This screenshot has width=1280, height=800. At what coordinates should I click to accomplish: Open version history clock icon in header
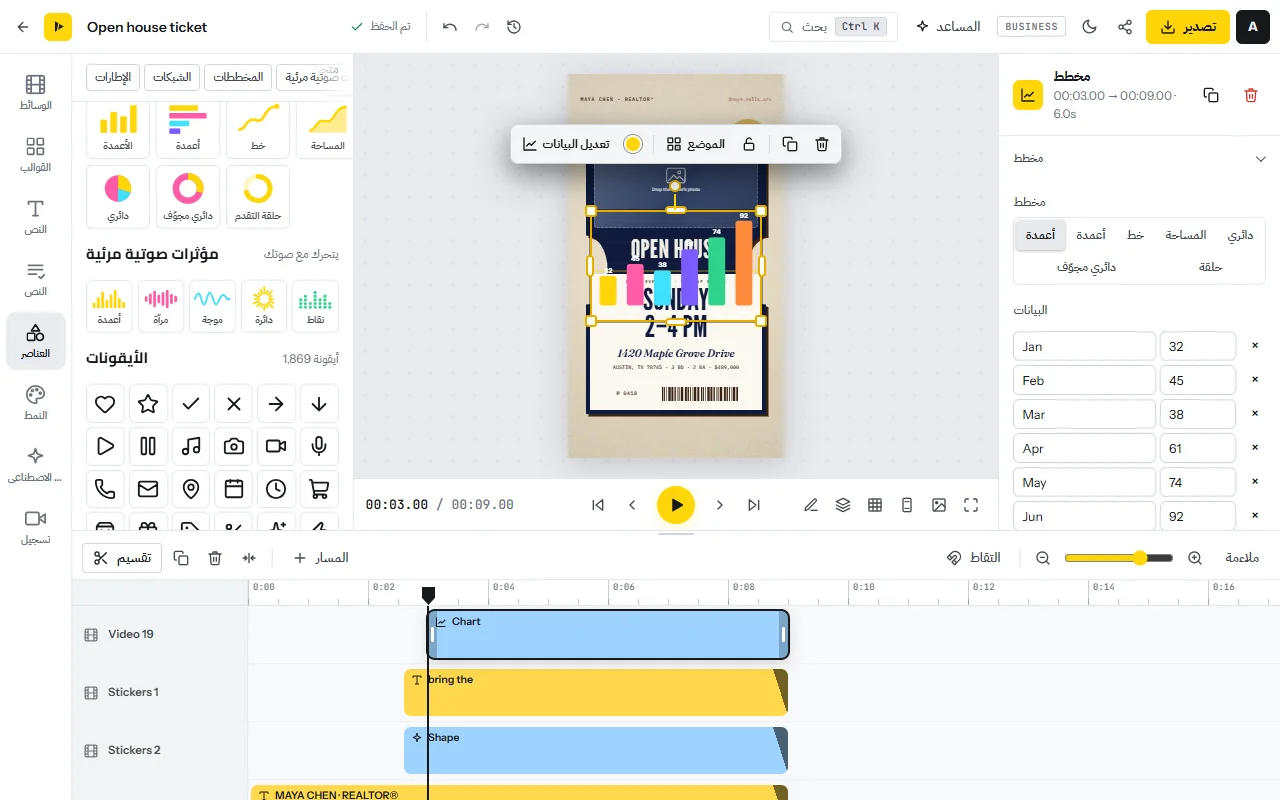pyautogui.click(x=514, y=27)
